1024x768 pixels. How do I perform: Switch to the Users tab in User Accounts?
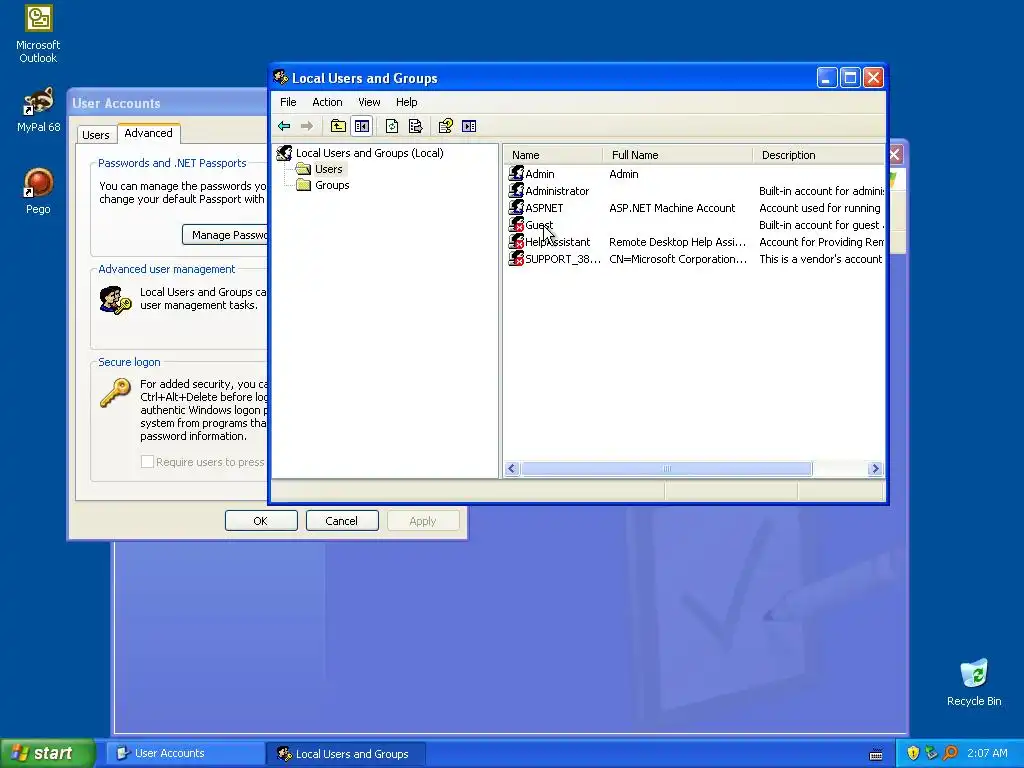pyautogui.click(x=95, y=135)
